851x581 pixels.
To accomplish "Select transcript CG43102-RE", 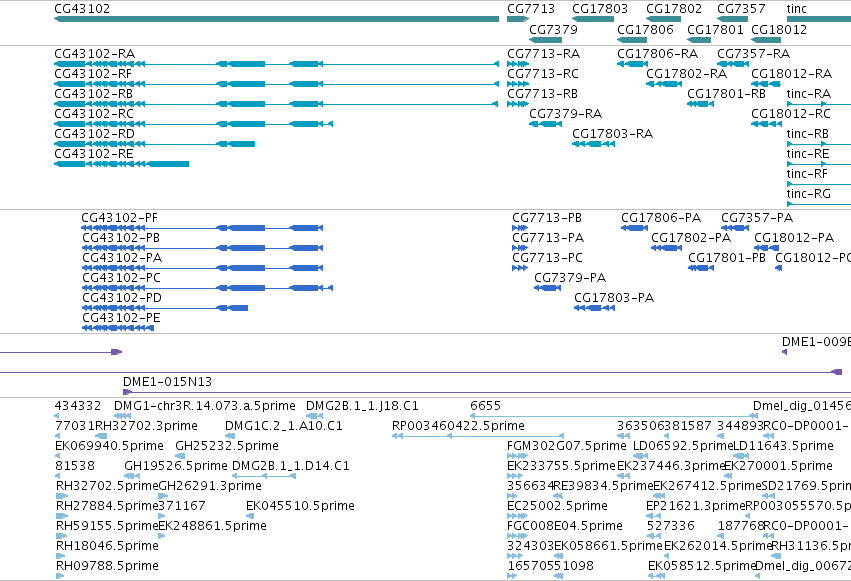I will click(x=122, y=164).
